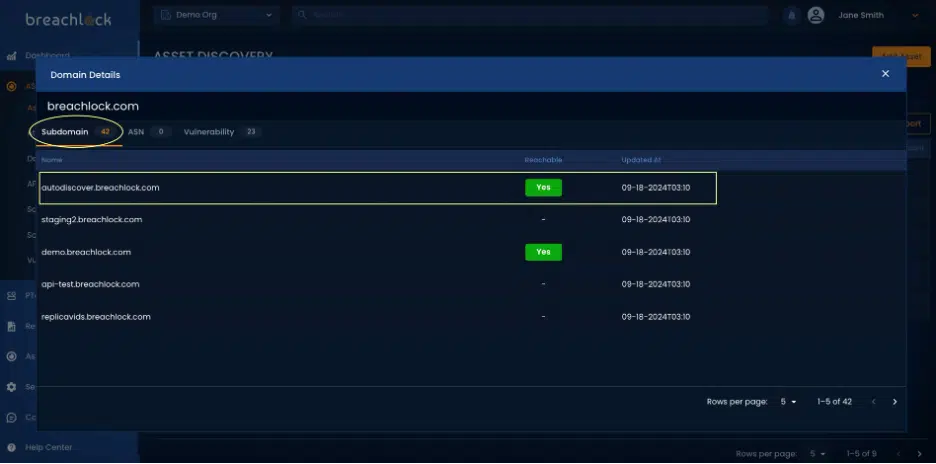Open the Help Center menu item
The image size is (936, 464).
click(48, 447)
